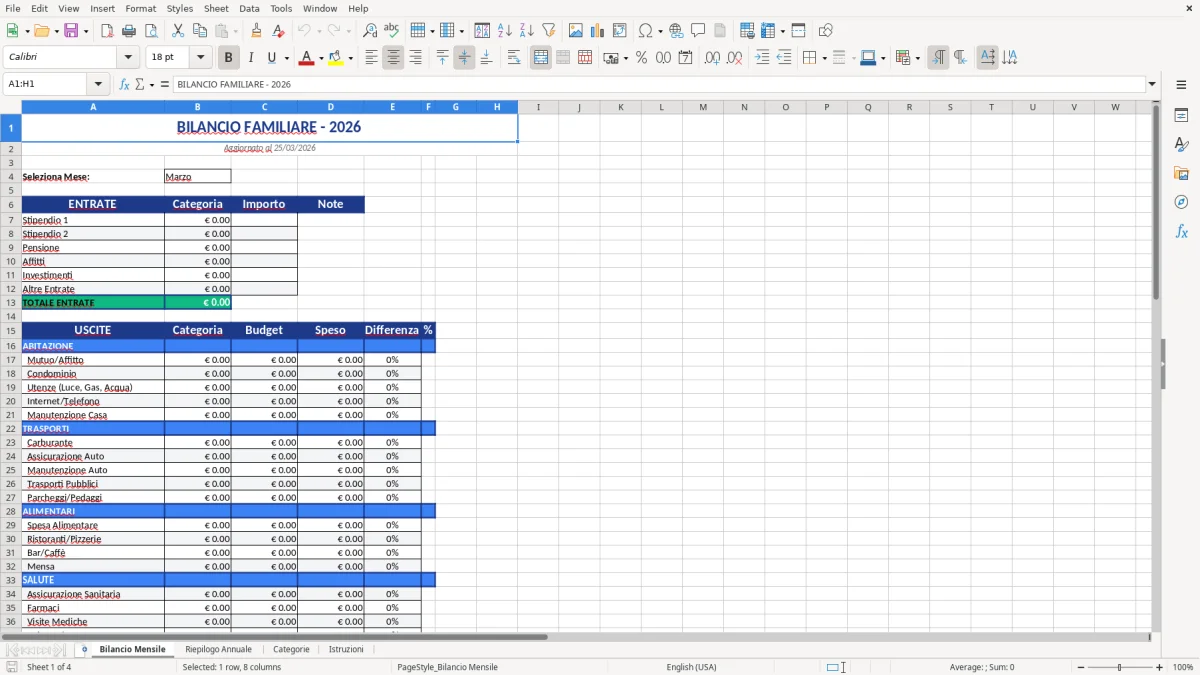Image resolution: width=1200 pixels, height=675 pixels.
Task: Copy selection with toolbar icon
Action: click(200, 31)
